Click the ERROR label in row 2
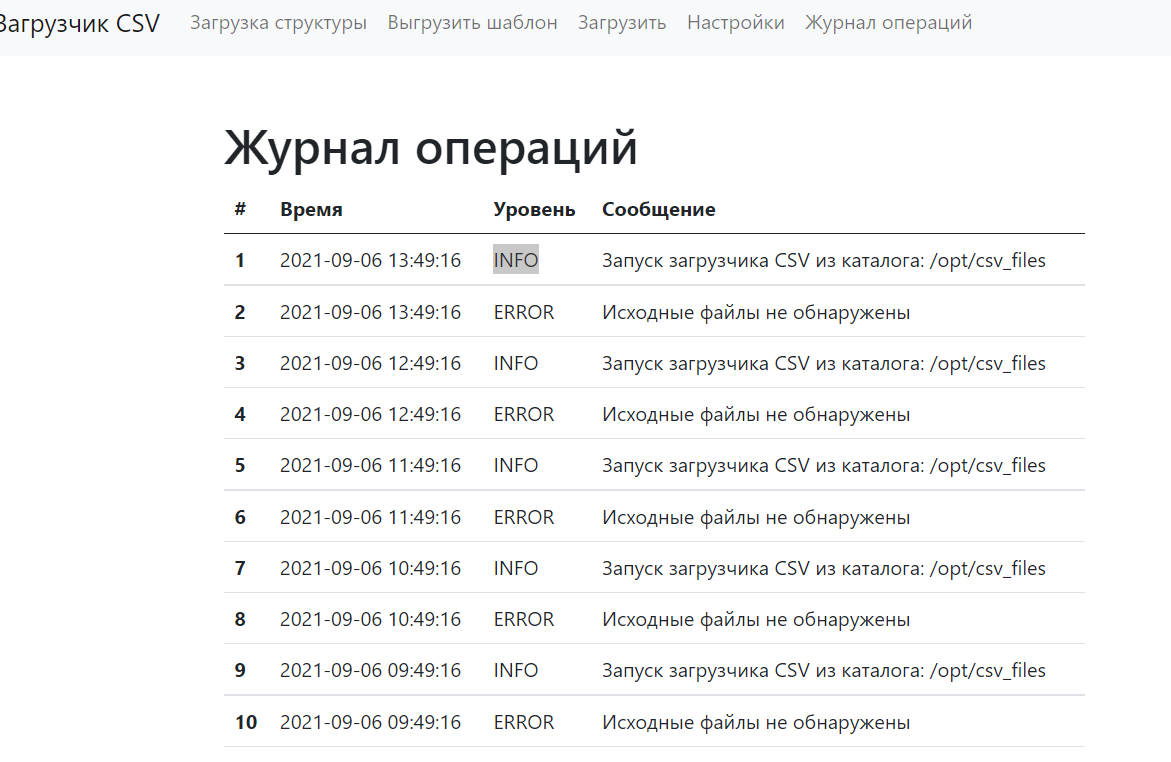 click(x=524, y=311)
